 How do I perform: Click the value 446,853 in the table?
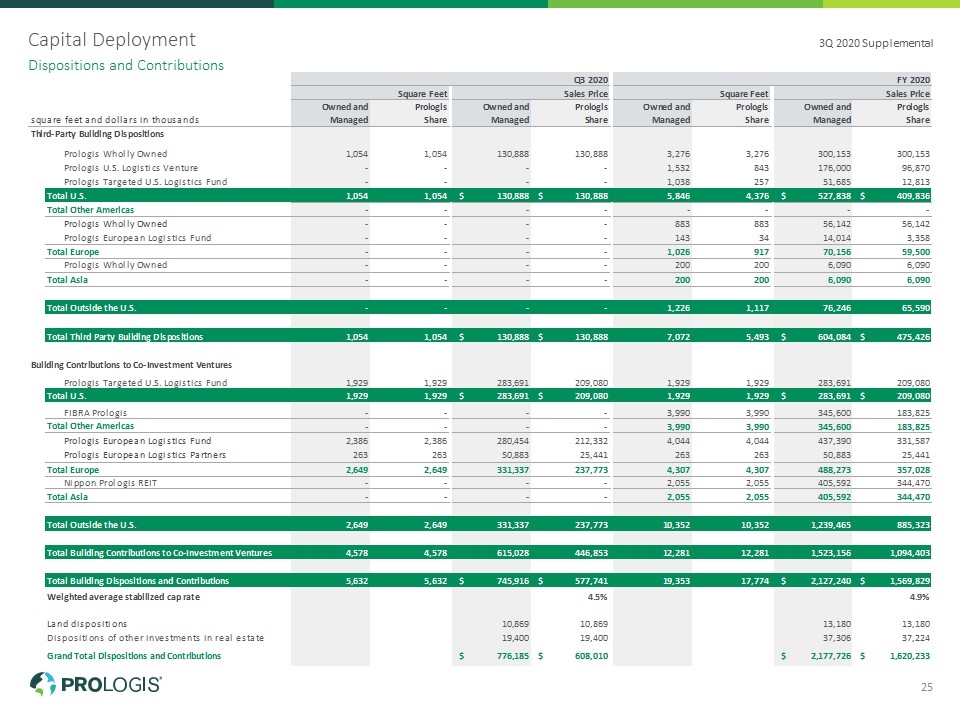(591, 553)
